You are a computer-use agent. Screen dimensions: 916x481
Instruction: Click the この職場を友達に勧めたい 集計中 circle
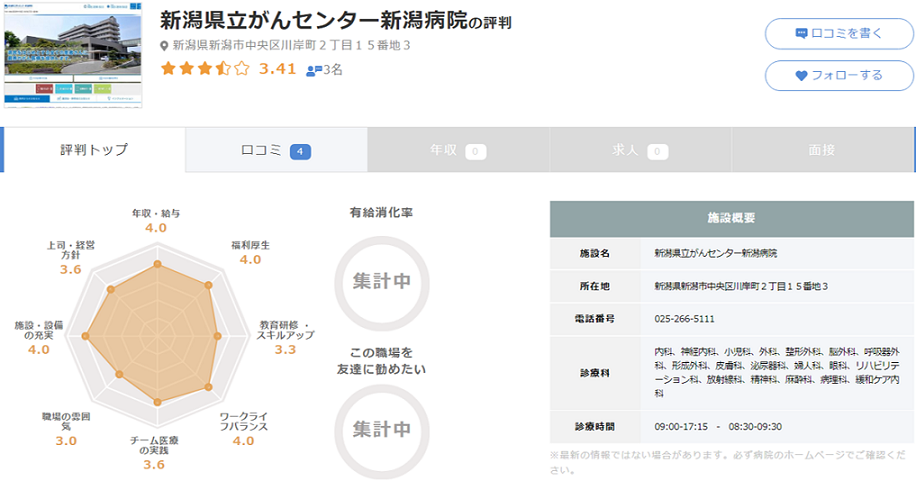[x=382, y=432]
